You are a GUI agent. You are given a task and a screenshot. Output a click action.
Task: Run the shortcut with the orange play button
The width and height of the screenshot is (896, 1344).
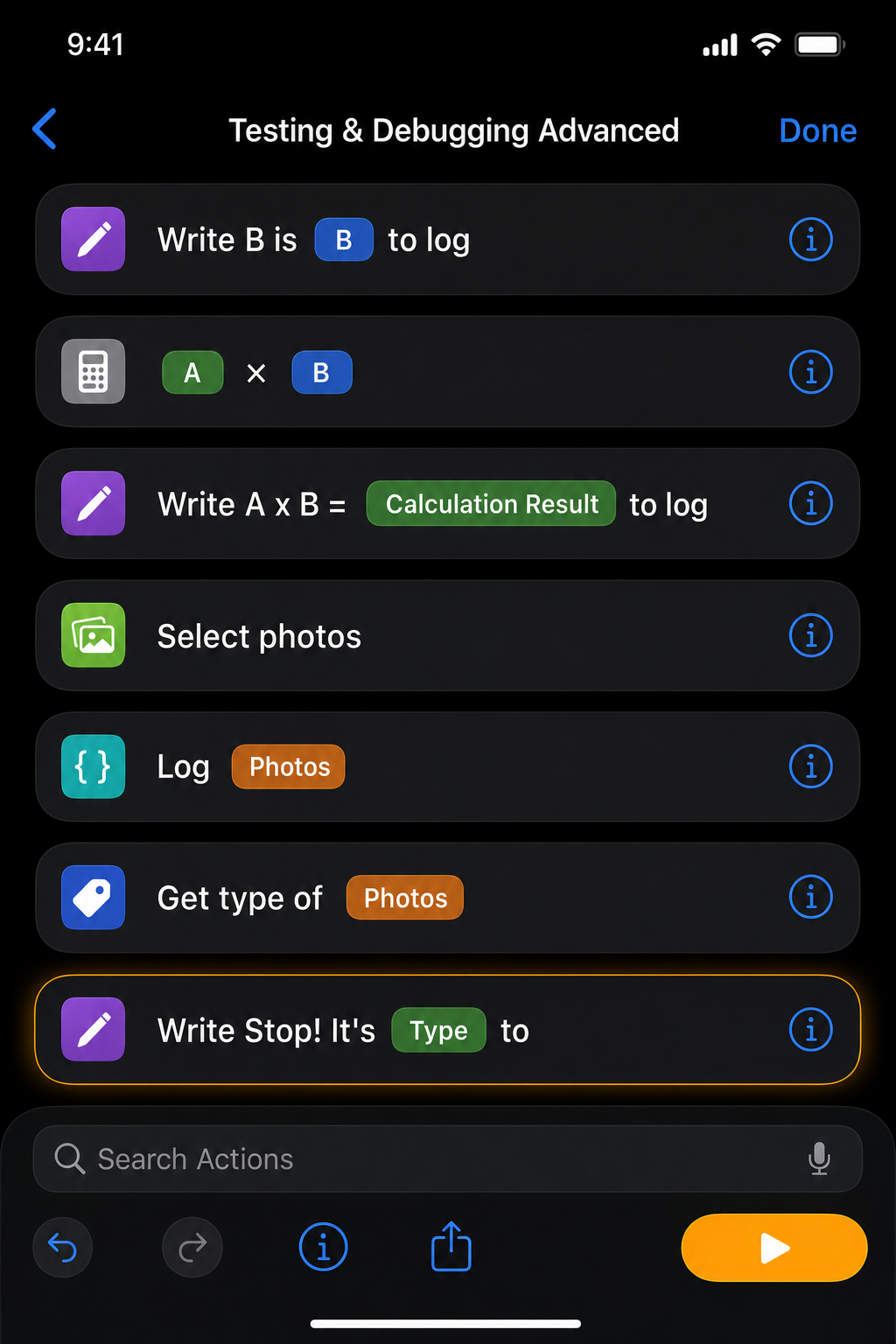click(773, 1248)
